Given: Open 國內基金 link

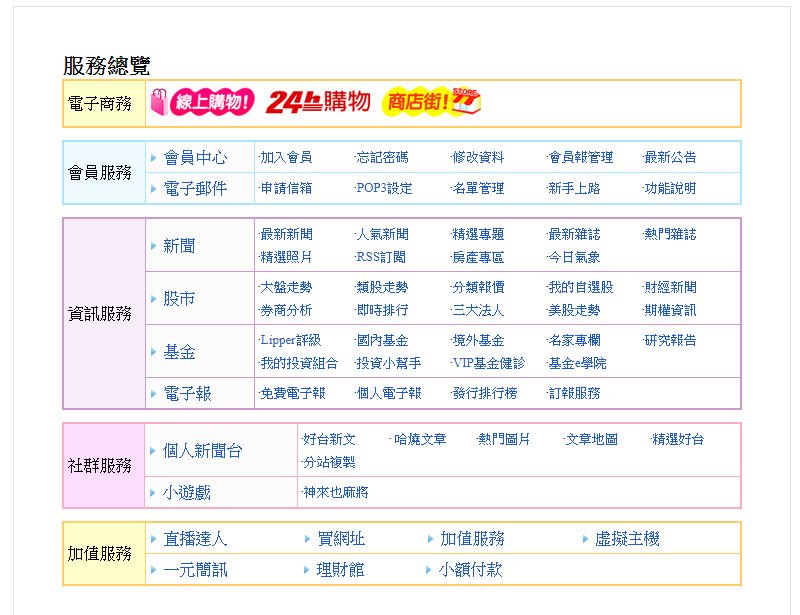Looking at the screenshot, I should 382,340.
